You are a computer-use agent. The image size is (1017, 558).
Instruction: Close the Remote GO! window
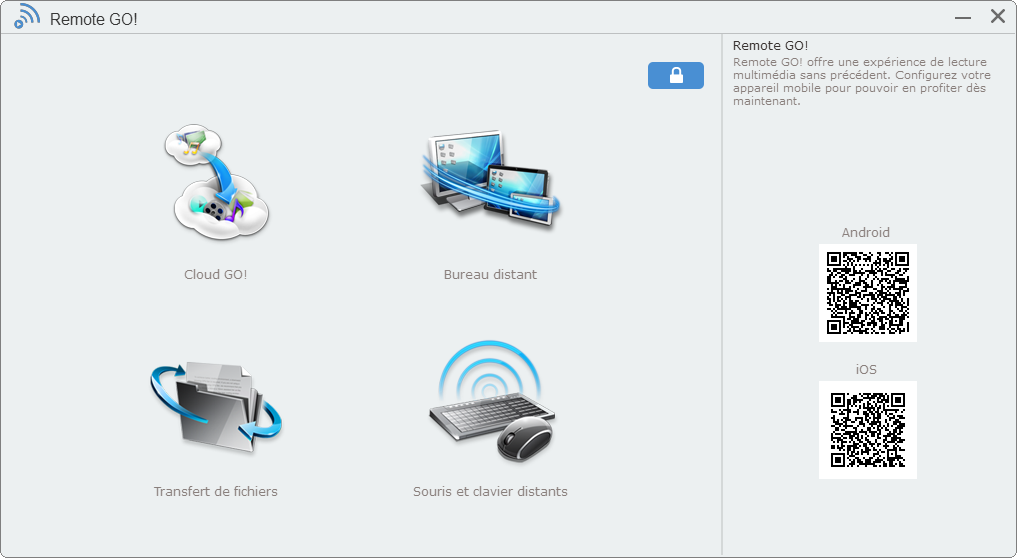coord(997,17)
